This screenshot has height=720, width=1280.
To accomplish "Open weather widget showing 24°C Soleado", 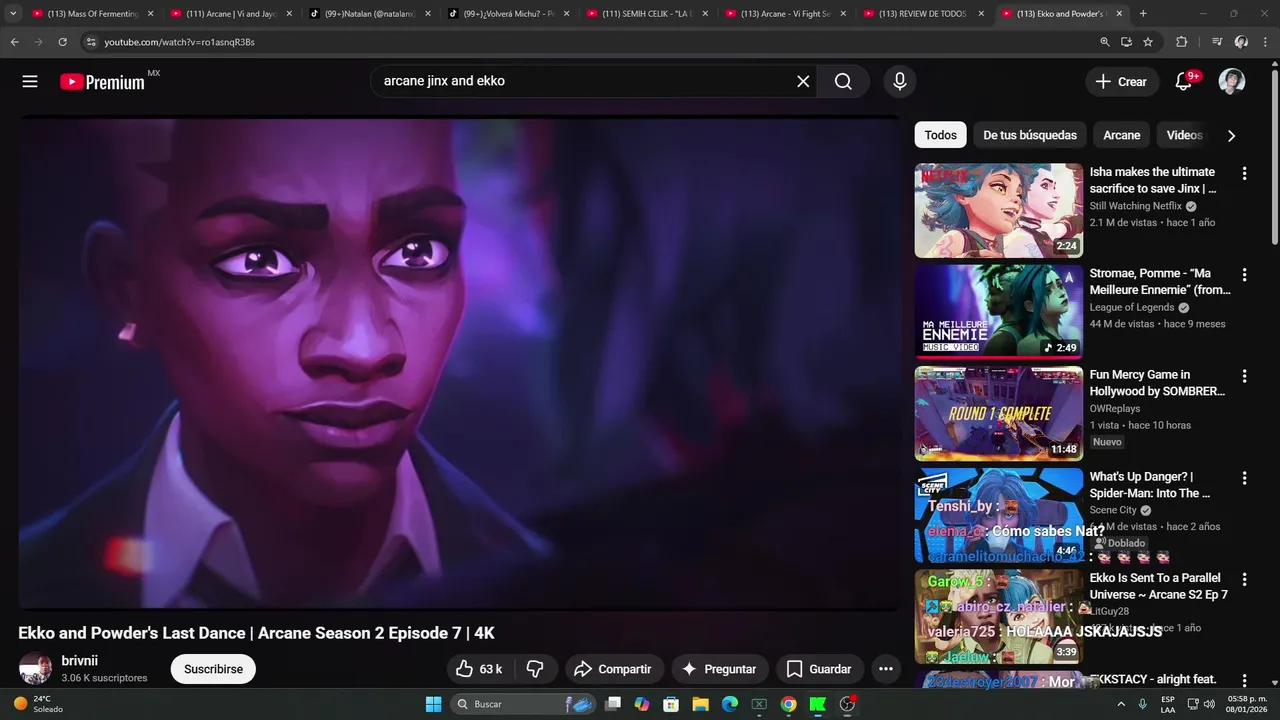I will coord(38,704).
